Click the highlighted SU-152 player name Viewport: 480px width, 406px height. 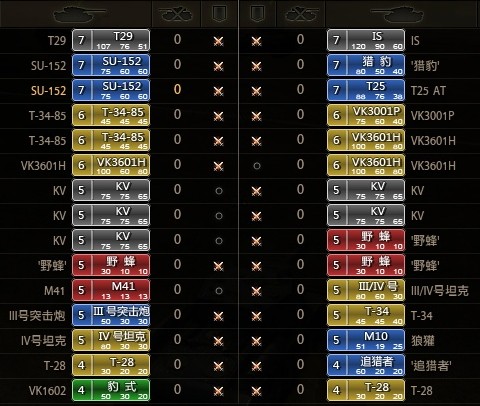pos(48,90)
